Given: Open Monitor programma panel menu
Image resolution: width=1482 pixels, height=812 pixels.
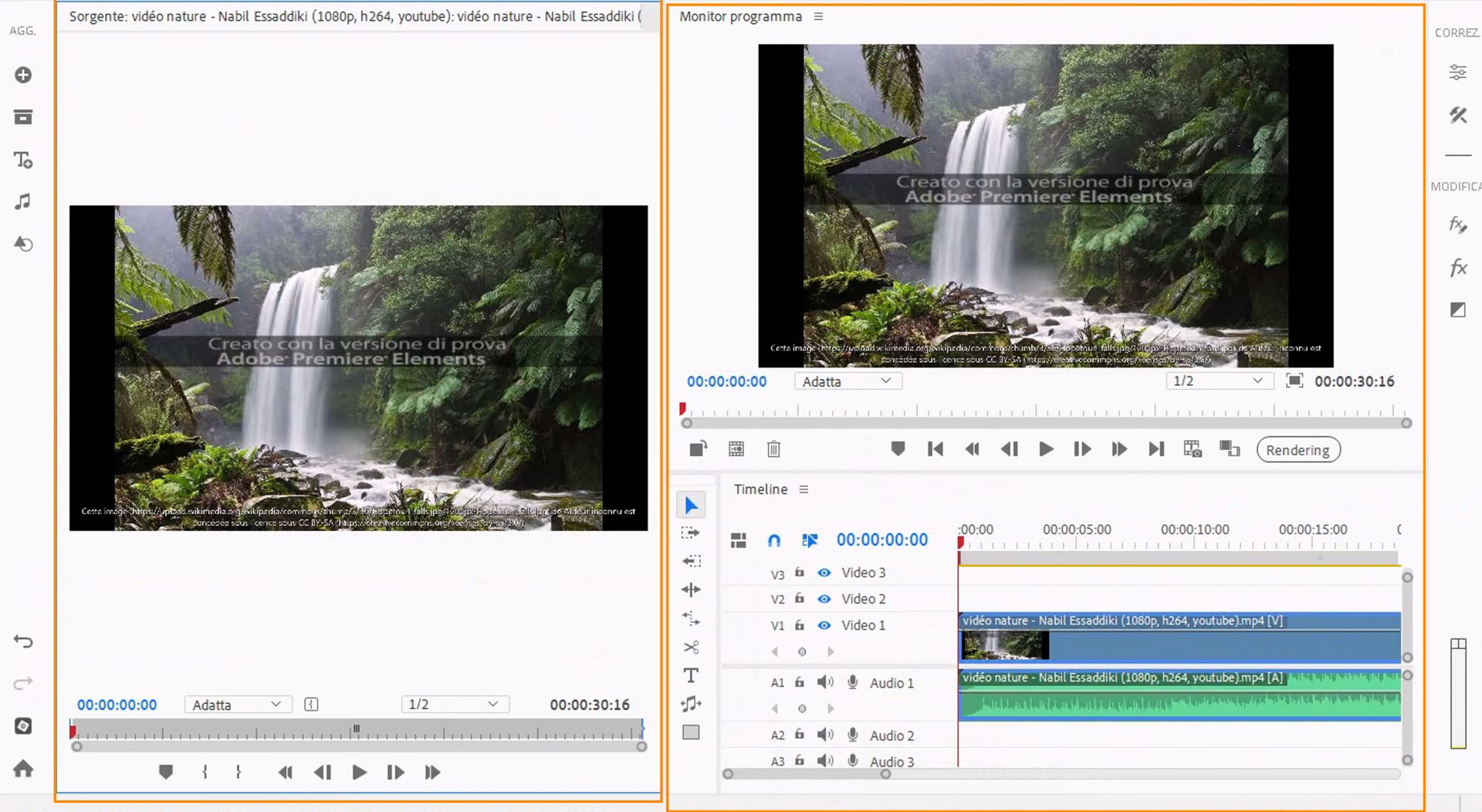Looking at the screenshot, I should 818,16.
